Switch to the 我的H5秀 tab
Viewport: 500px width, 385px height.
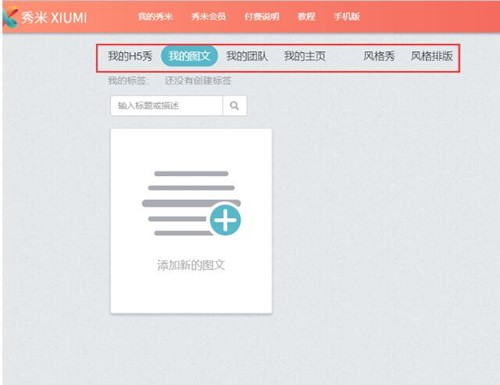coord(130,56)
